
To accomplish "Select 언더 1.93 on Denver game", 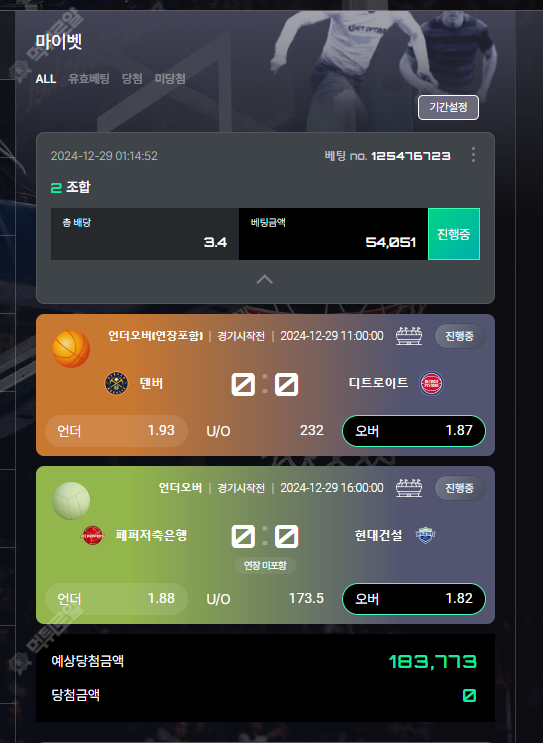I will [x=117, y=431].
